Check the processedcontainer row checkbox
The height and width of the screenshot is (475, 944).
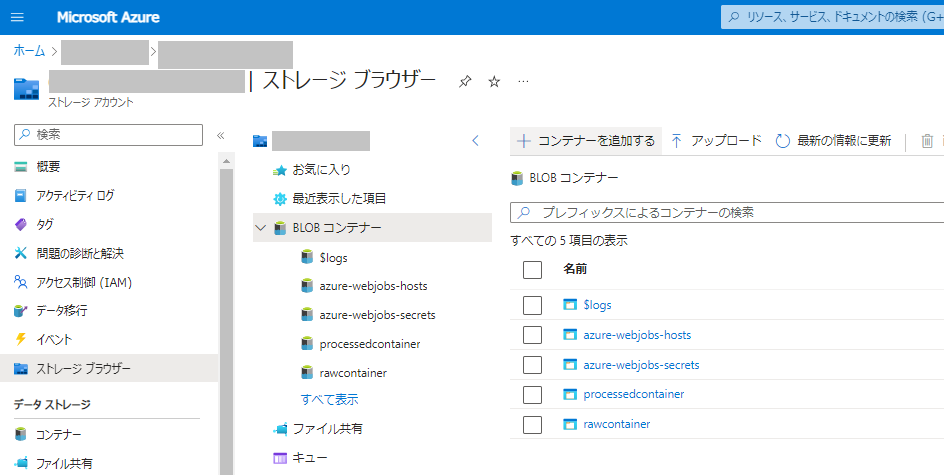point(532,394)
